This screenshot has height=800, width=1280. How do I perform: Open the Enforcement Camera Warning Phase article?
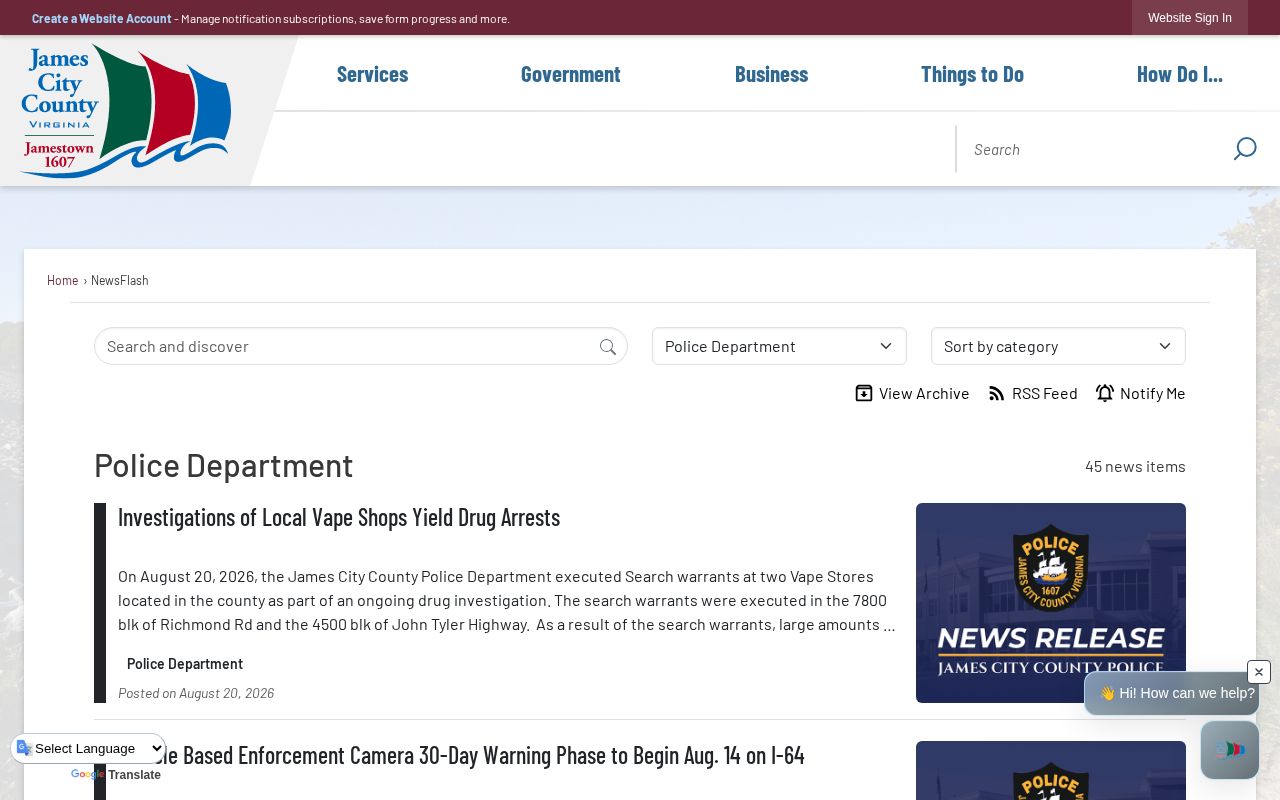[x=461, y=755]
